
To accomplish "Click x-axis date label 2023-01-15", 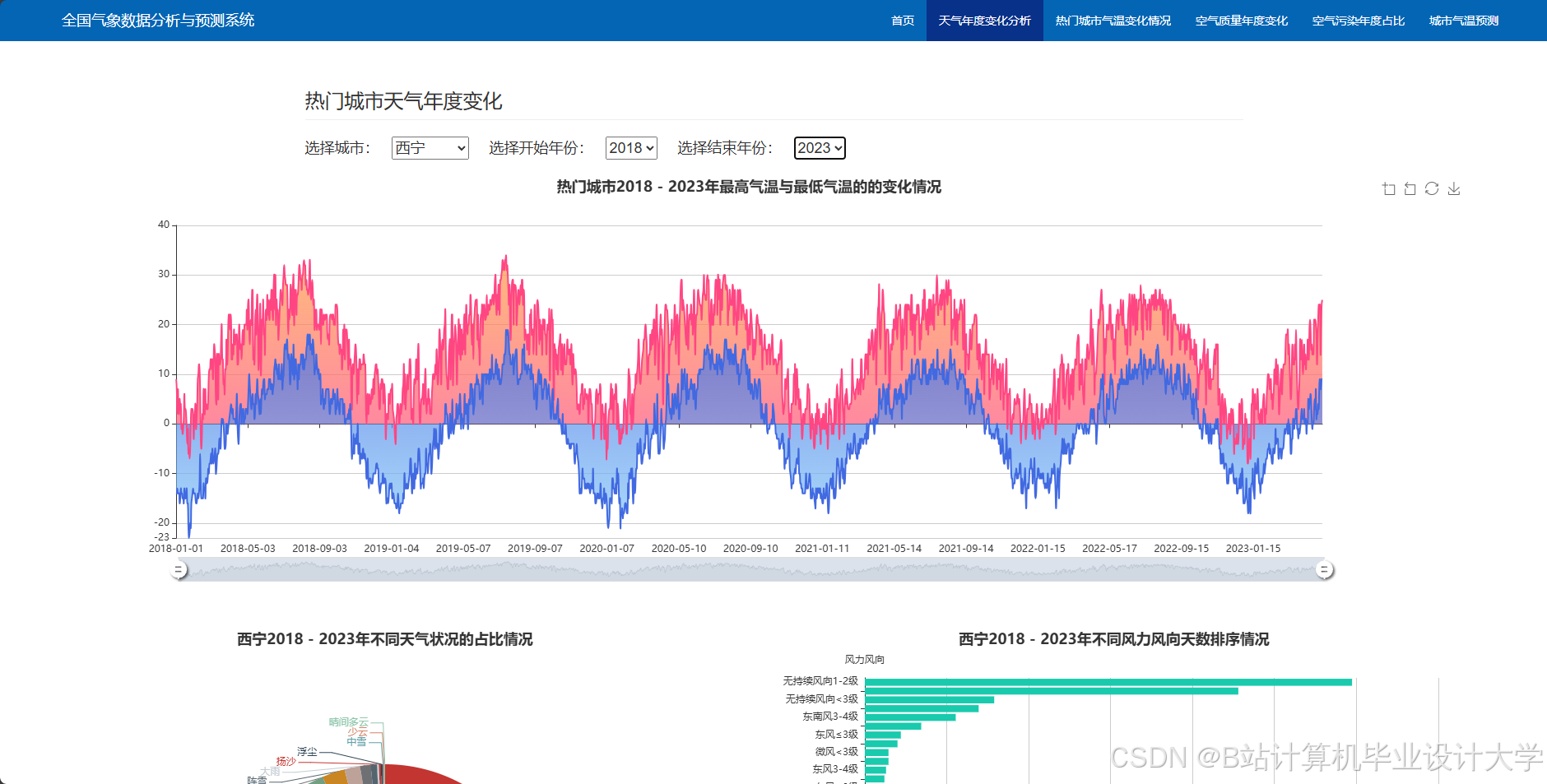I will [1253, 549].
